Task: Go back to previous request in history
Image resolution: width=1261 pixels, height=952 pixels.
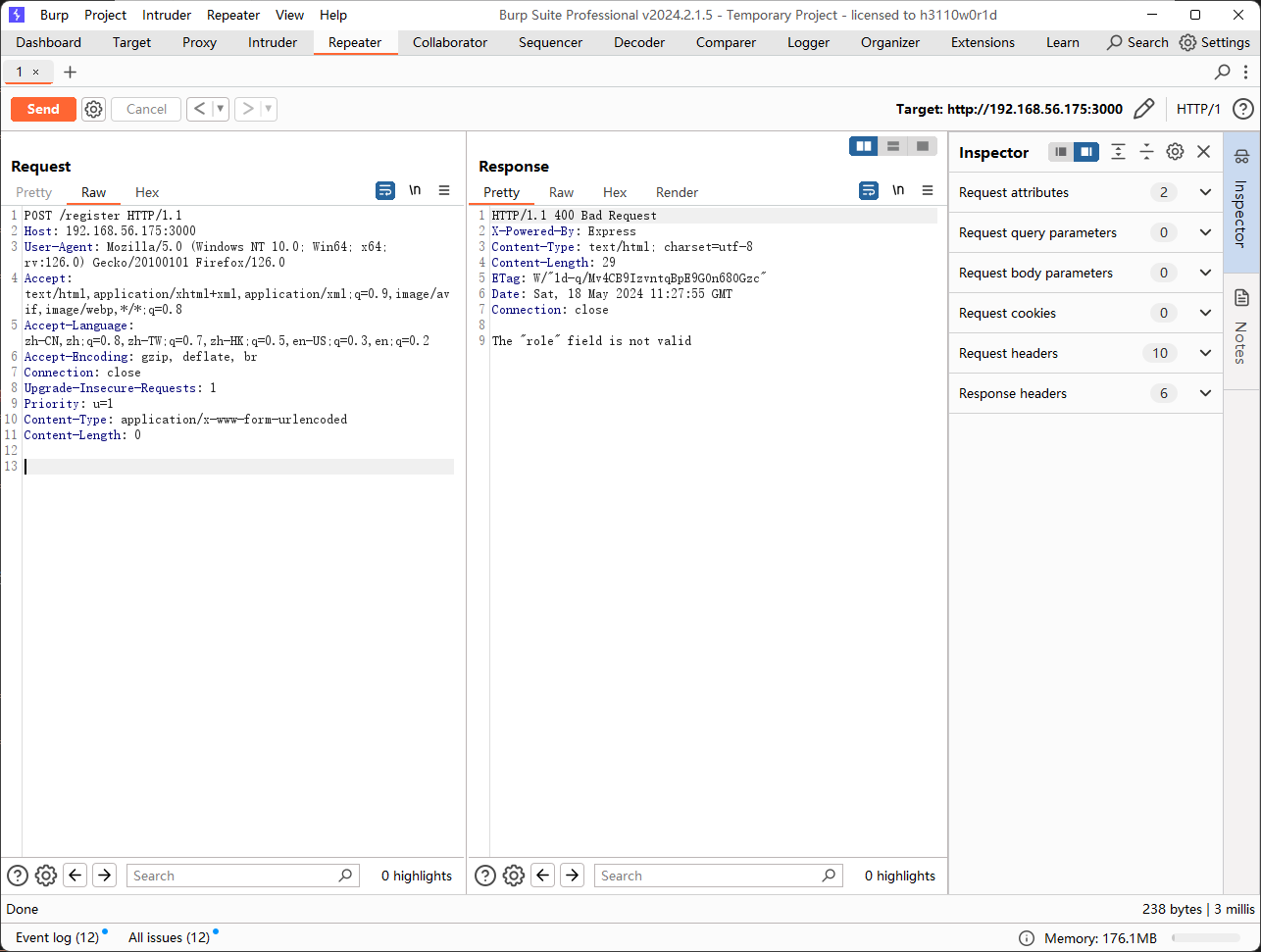Action: (x=199, y=109)
